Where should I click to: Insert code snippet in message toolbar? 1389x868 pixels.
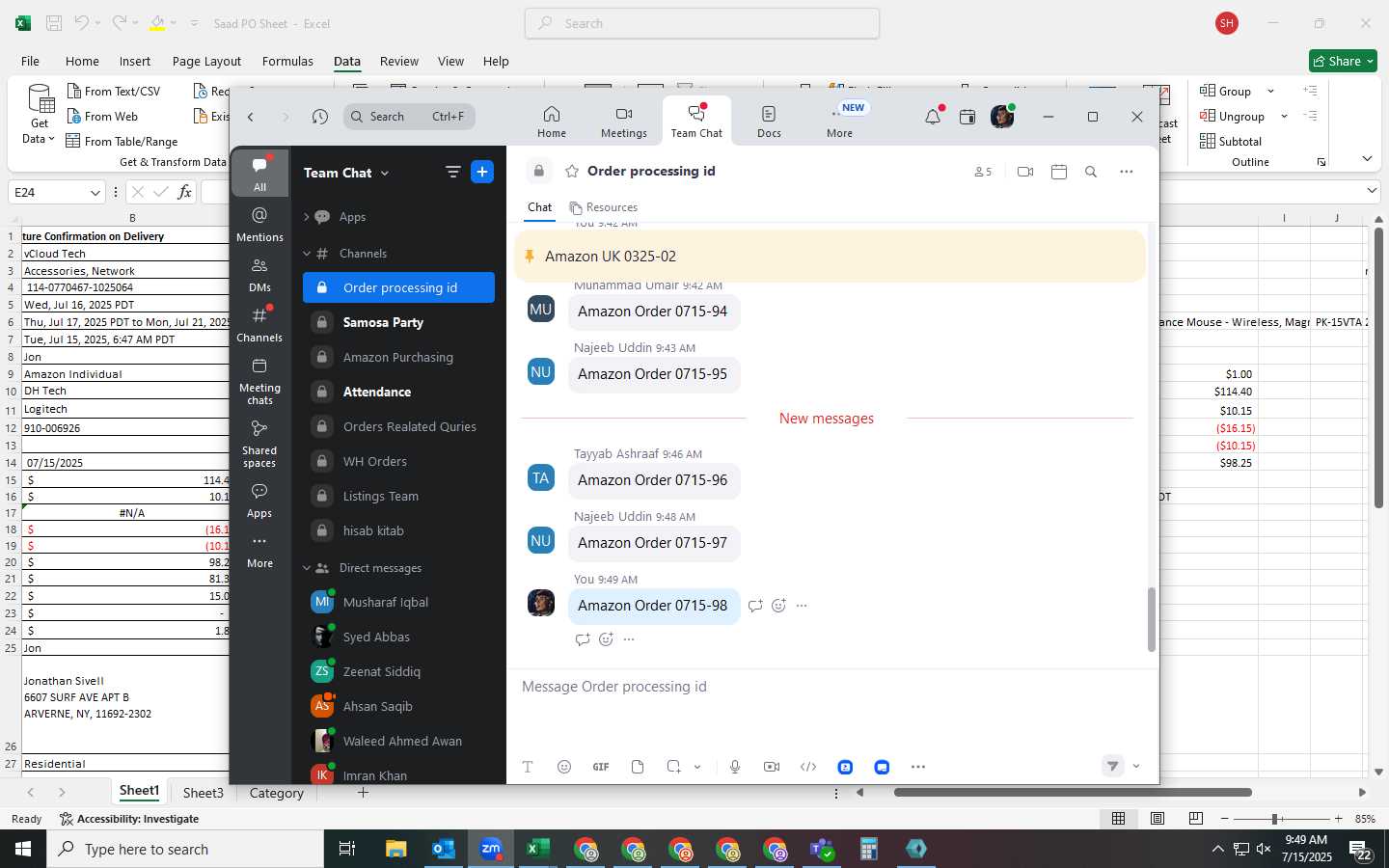[x=808, y=767]
